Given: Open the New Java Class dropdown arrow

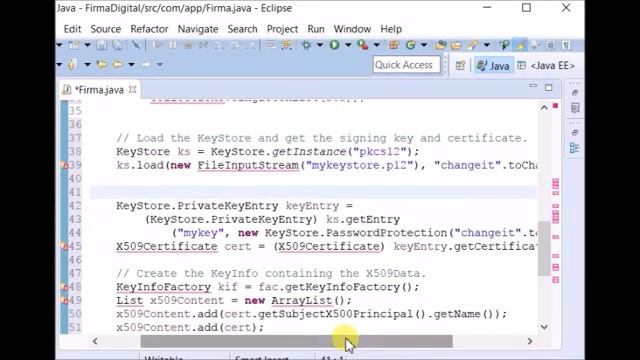Looking at the screenshot, I should pos(424,45).
